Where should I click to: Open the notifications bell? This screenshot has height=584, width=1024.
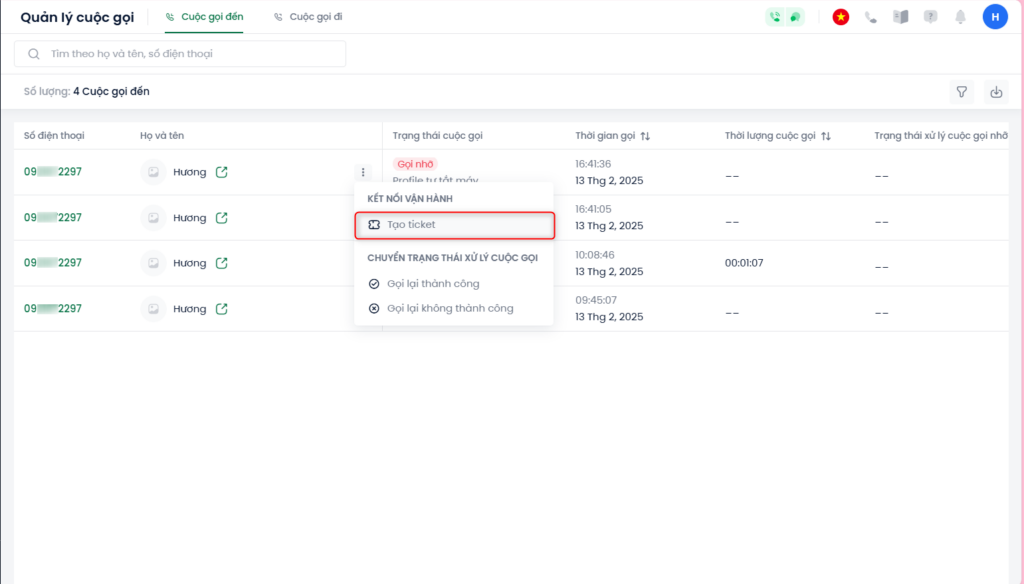click(x=961, y=17)
